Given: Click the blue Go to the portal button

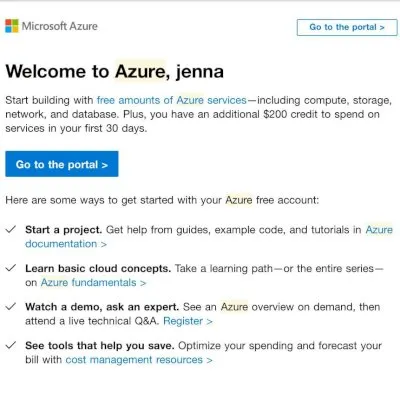Looking at the screenshot, I should [x=62, y=164].
